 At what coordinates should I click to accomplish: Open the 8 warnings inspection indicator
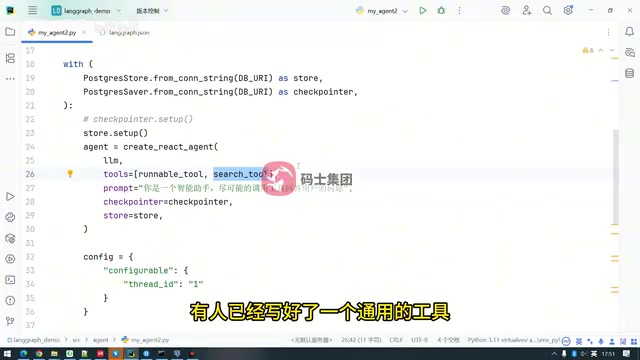[x=588, y=50]
